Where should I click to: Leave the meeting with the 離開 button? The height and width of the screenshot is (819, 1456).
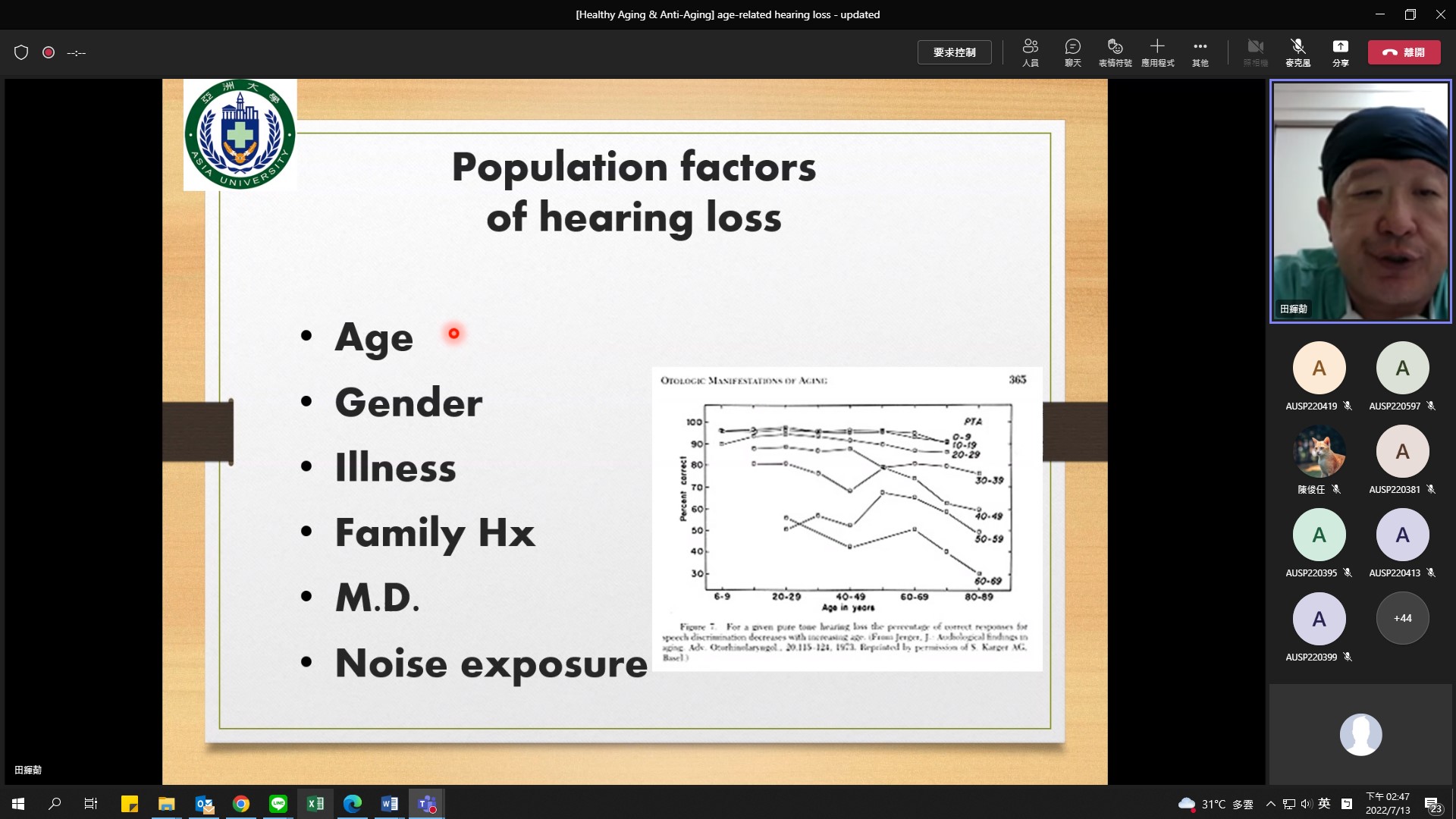[x=1404, y=52]
